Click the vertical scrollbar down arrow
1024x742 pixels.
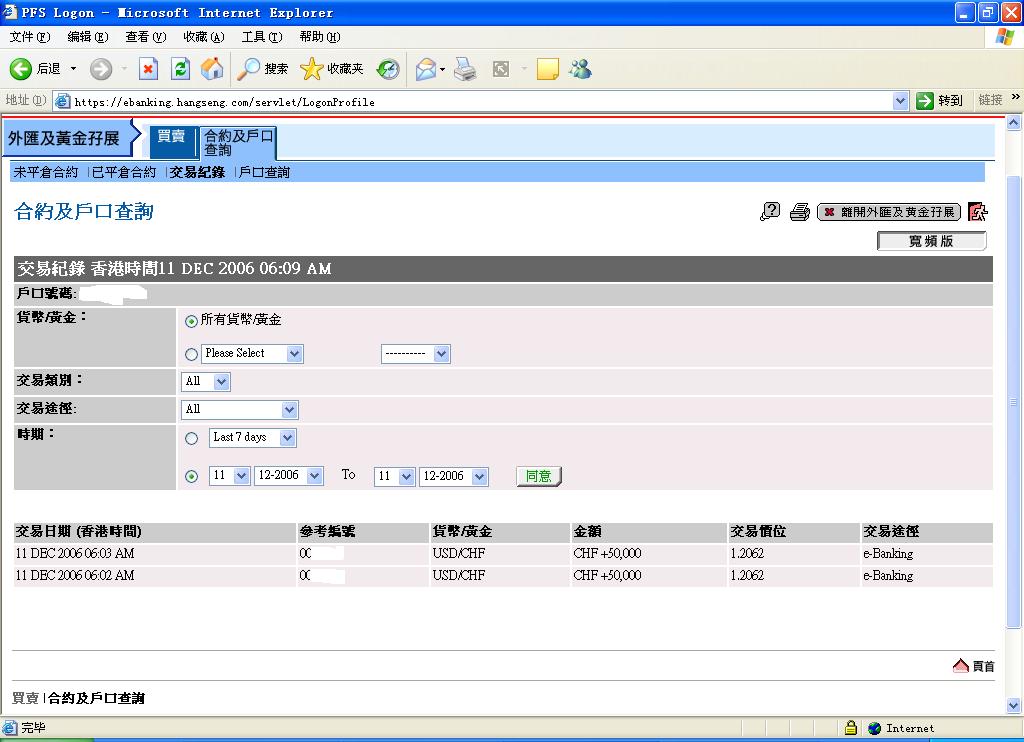(1014, 705)
